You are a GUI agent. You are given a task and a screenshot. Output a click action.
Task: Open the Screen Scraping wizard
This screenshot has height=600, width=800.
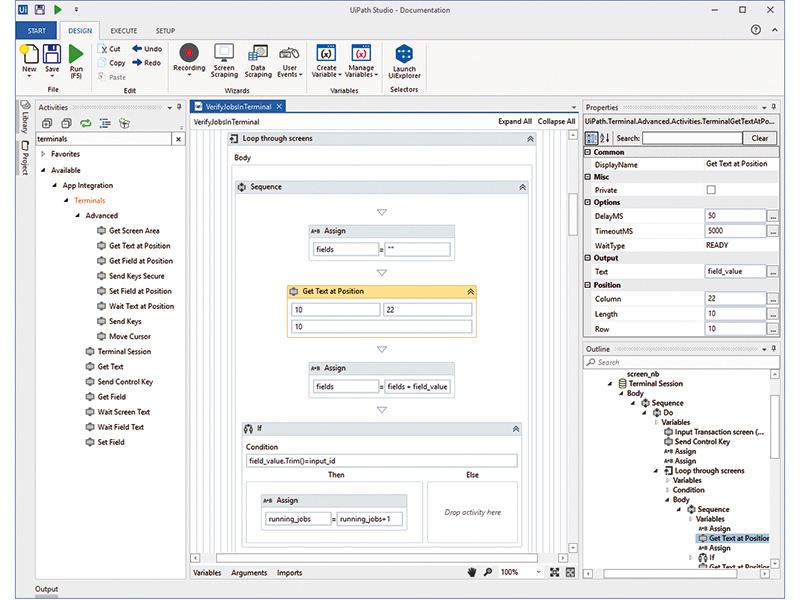coord(224,61)
